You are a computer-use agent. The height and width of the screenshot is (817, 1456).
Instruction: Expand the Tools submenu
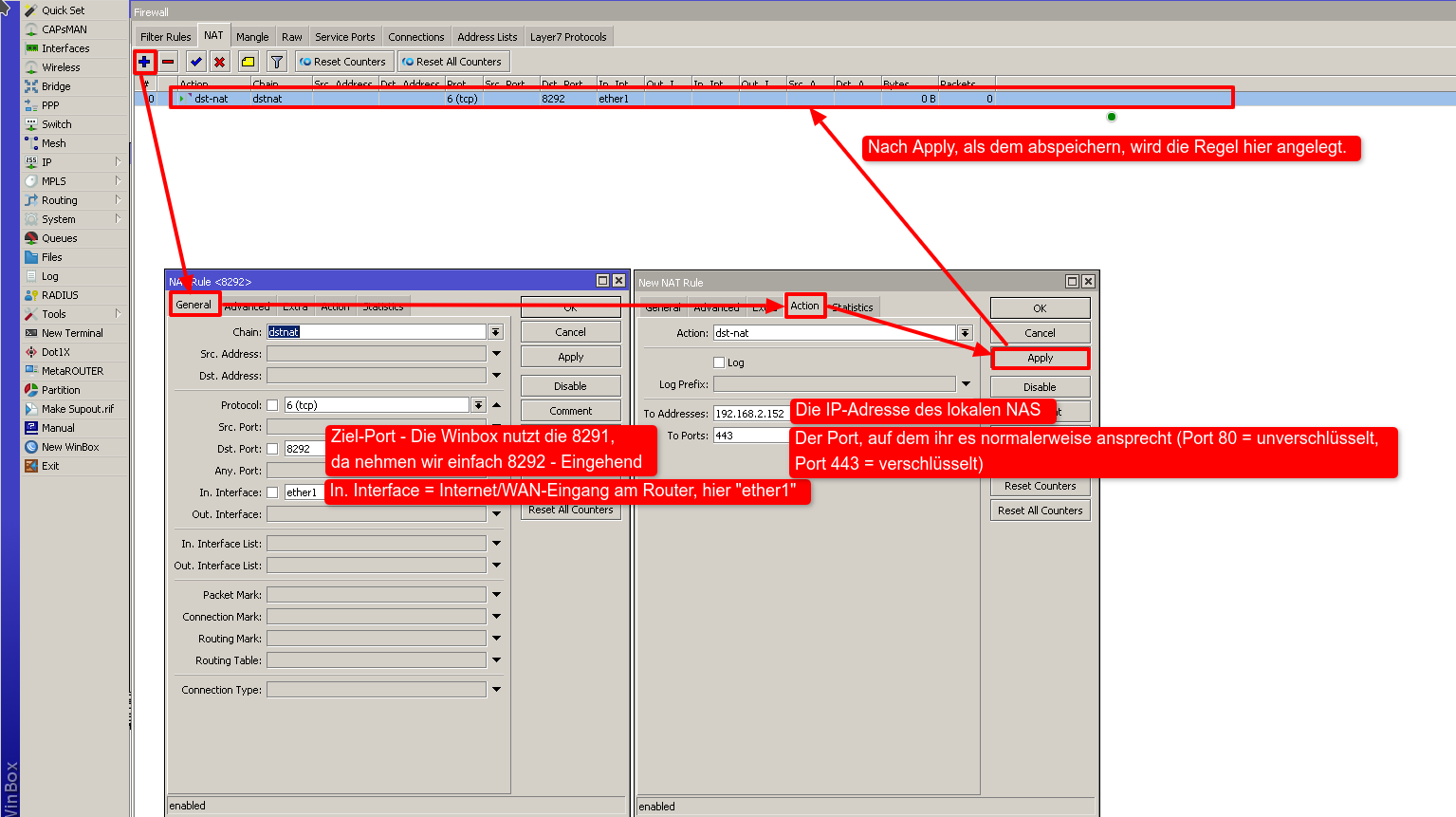(x=118, y=314)
